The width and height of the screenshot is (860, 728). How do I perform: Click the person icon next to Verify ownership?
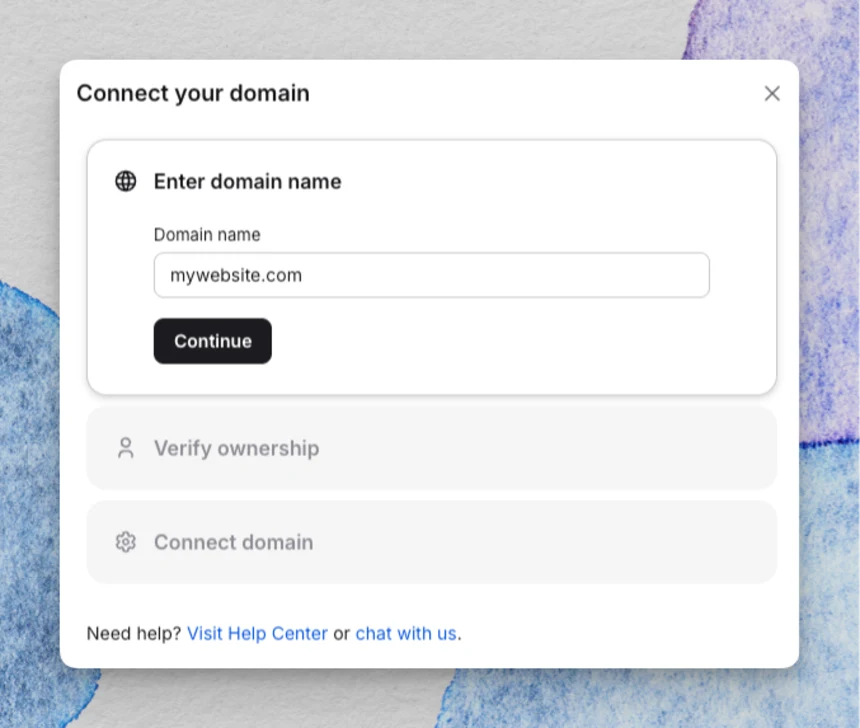(125, 448)
